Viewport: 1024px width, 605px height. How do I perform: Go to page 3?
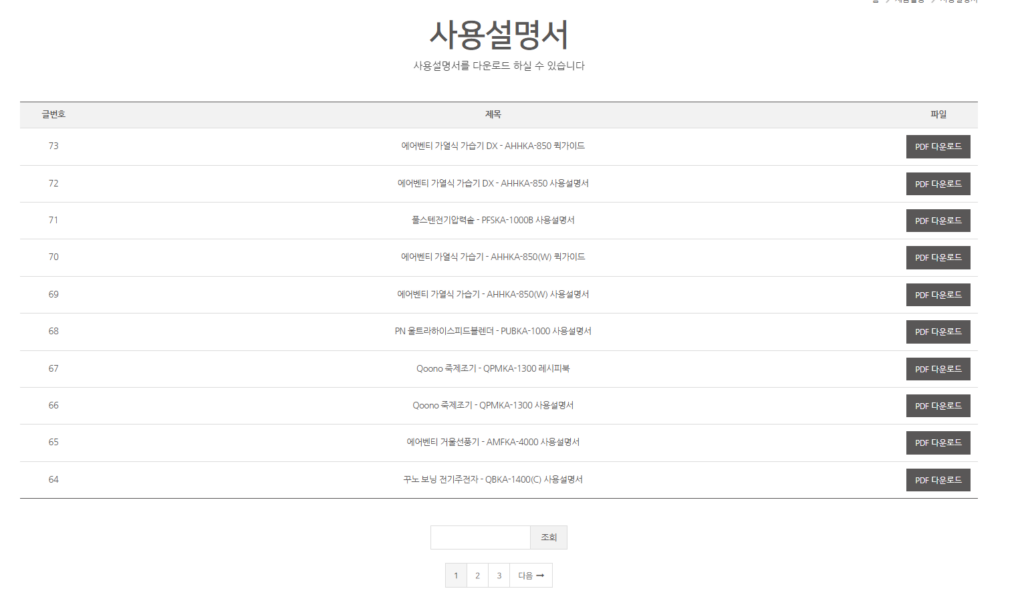(x=499, y=576)
